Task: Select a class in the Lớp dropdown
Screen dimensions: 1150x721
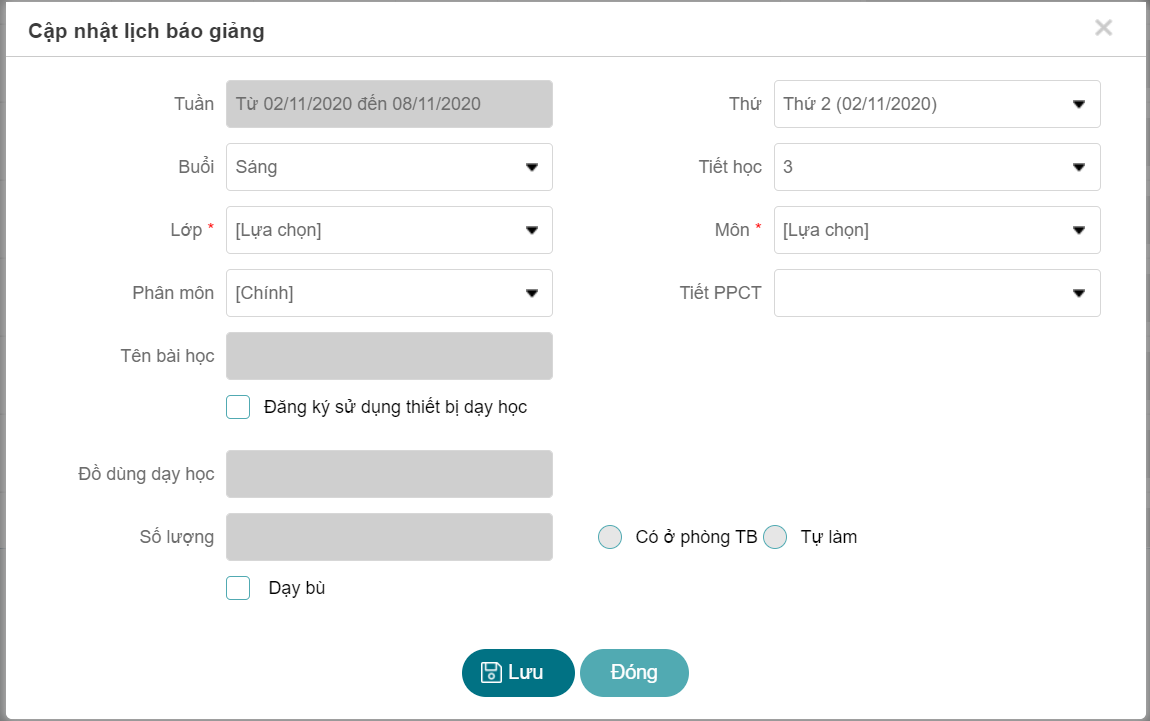Action: click(x=389, y=230)
